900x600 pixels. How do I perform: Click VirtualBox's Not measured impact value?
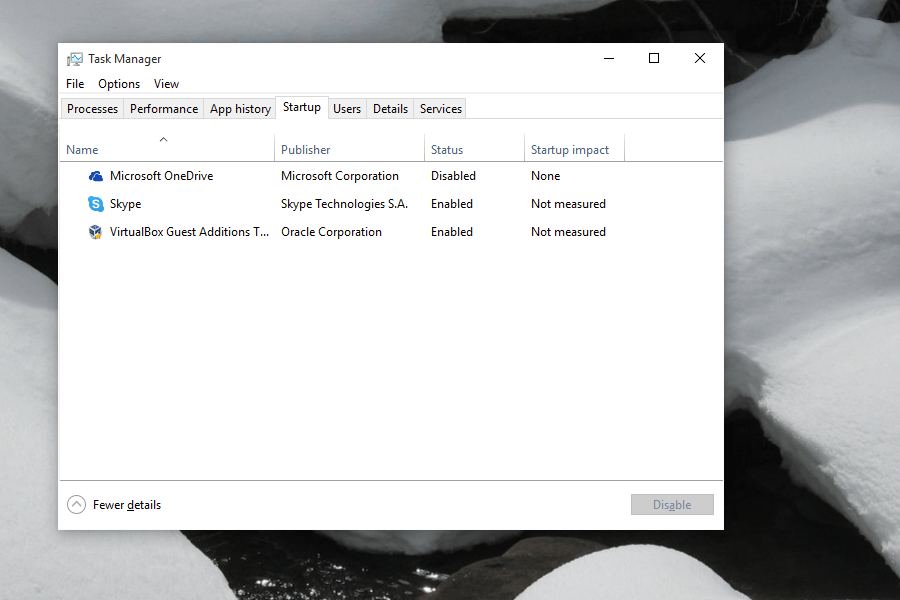point(568,232)
